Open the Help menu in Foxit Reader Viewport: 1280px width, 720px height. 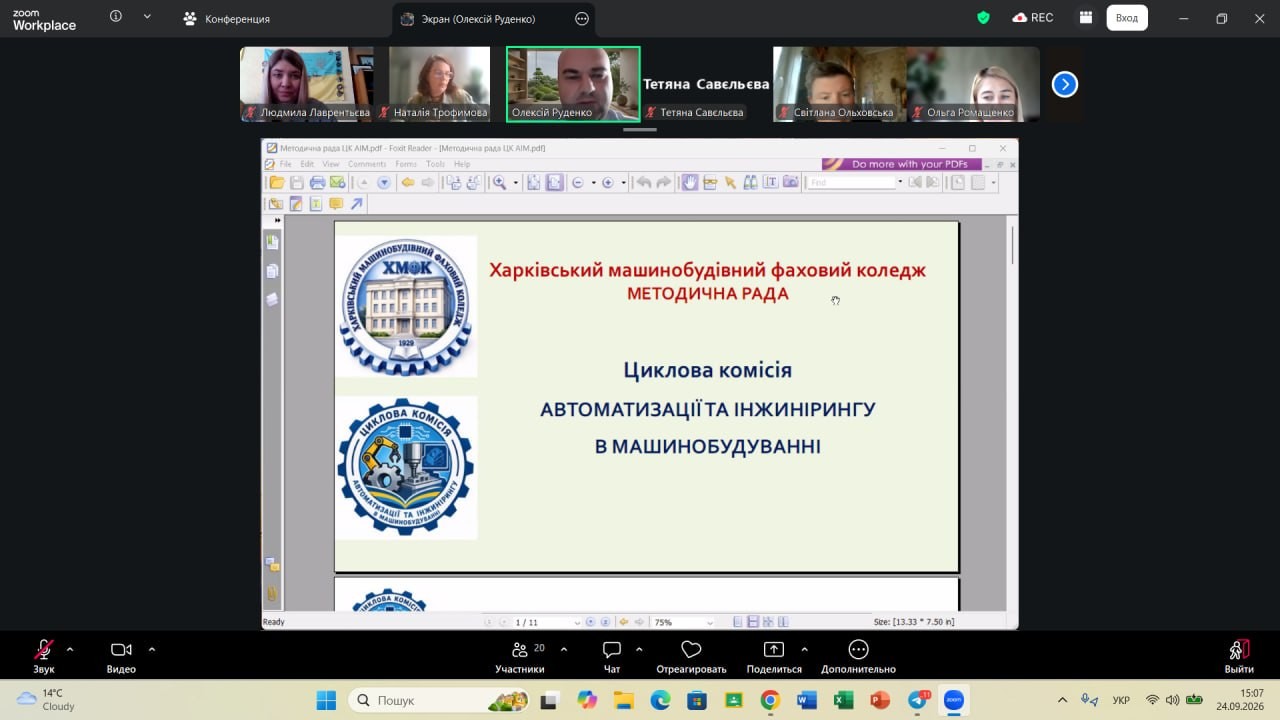point(462,164)
